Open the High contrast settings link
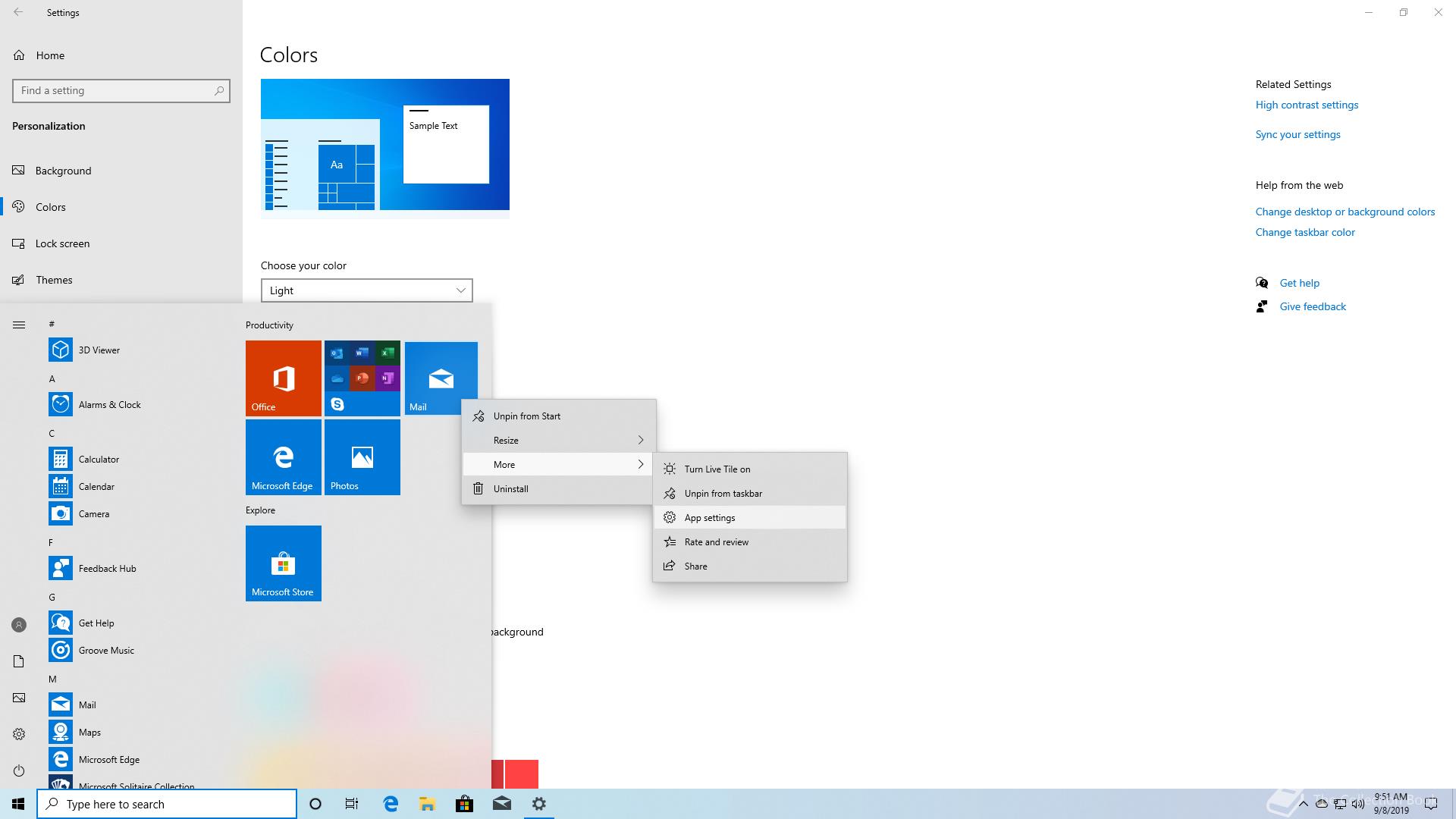 pos(1307,105)
